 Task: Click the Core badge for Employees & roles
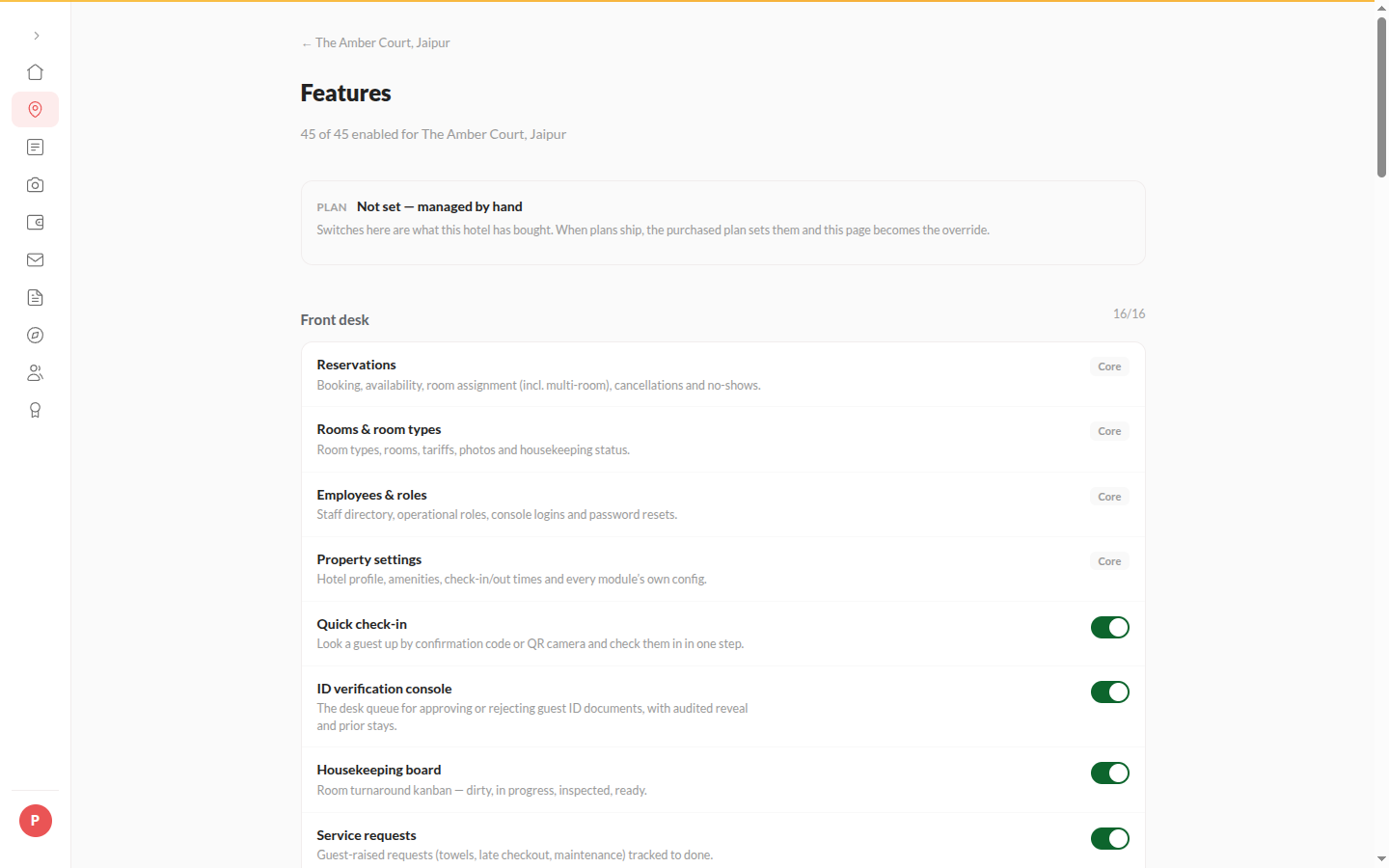tap(1109, 497)
